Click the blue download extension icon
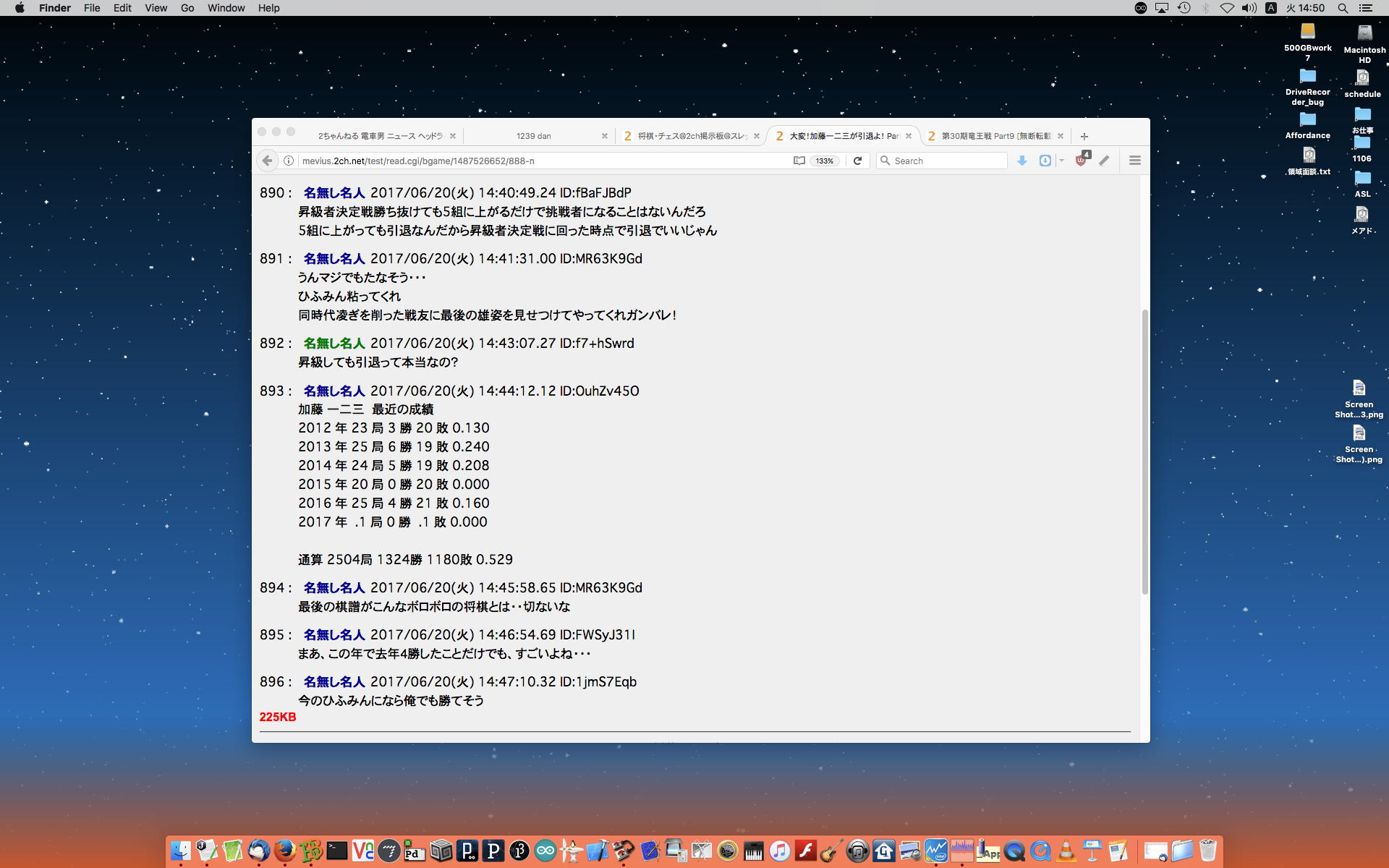 tap(1045, 161)
